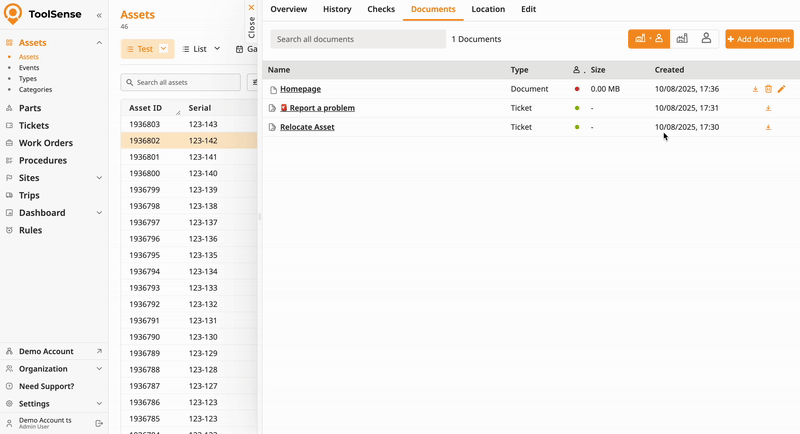Go to Categories under Assets
This screenshot has height=434, width=800.
[x=35, y=89]
